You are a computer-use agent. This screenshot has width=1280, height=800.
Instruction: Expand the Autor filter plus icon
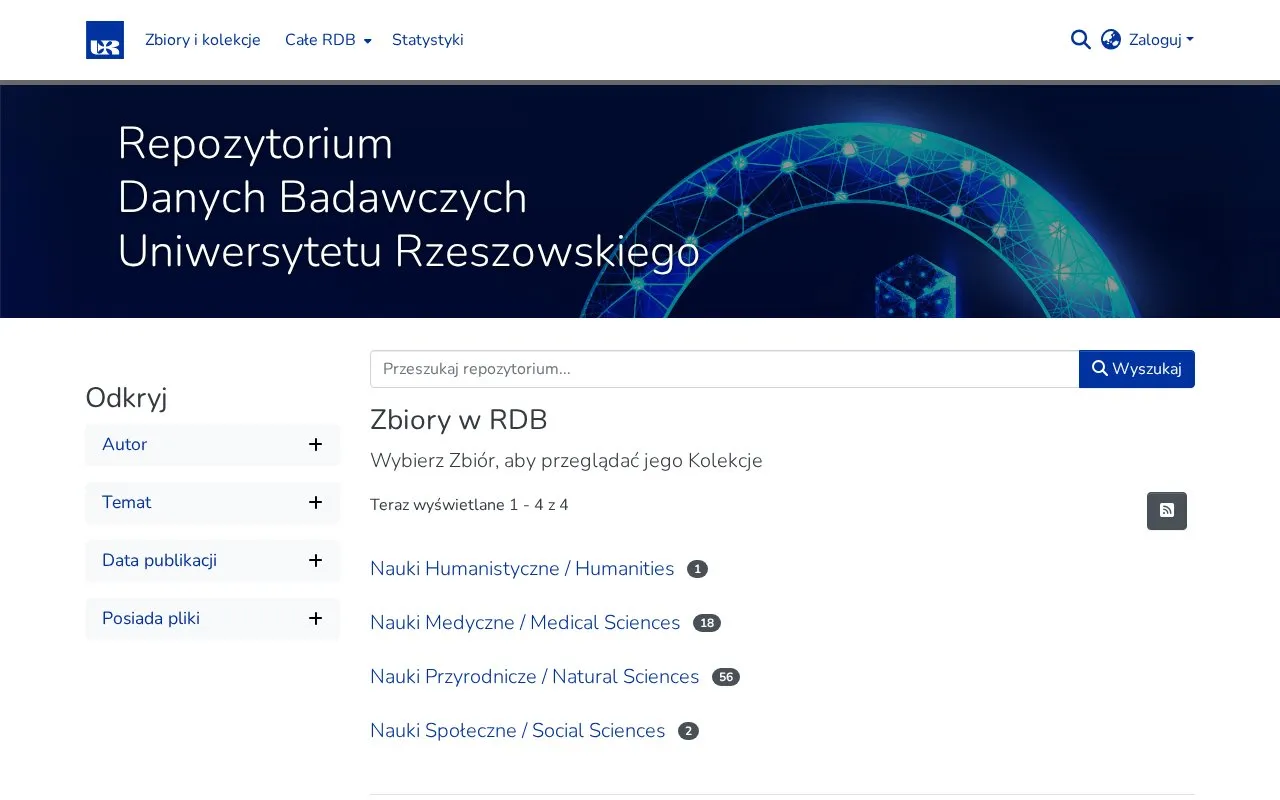point(315,445)
